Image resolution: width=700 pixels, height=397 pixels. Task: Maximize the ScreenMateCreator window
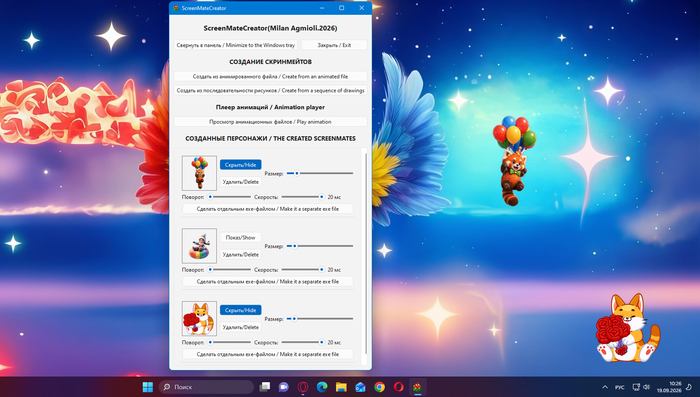[342, 8]
